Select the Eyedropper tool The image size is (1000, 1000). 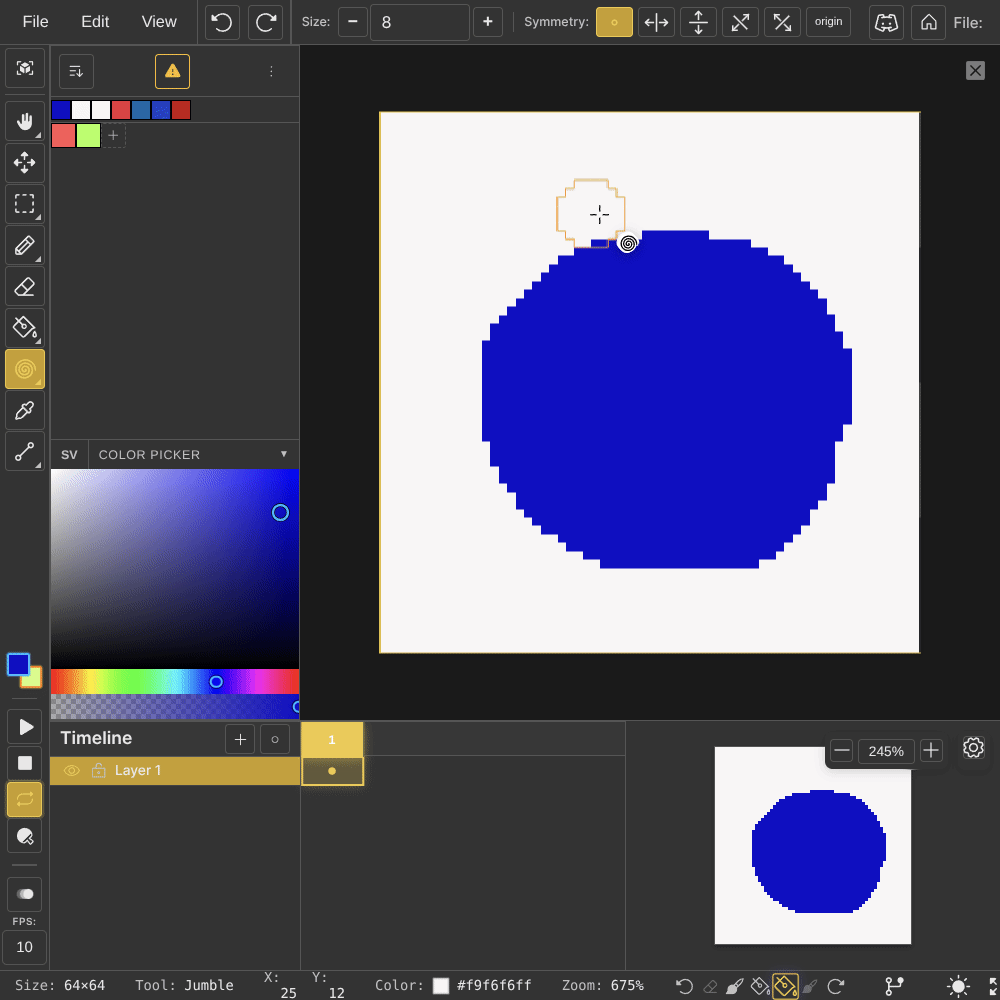click(x=25, y=410)
